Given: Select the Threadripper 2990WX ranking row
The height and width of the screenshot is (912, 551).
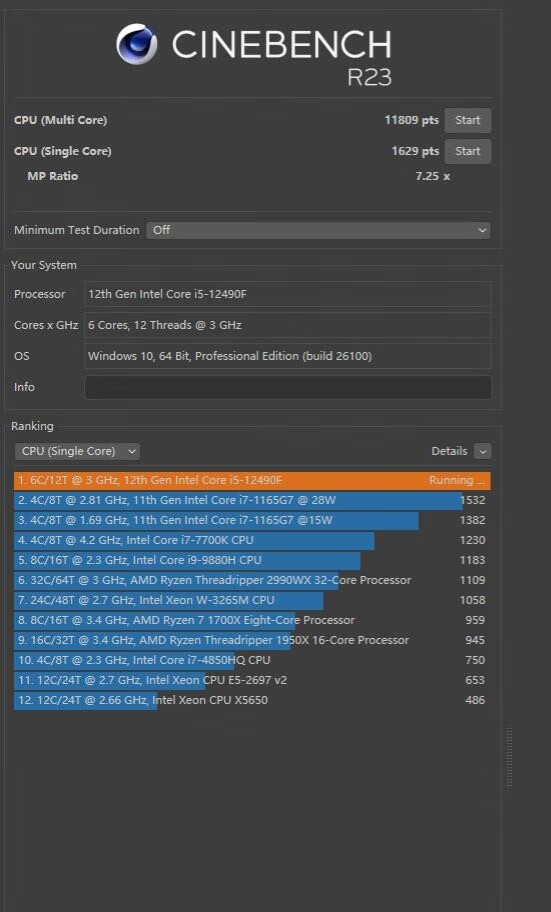Looking at the screenshot, I should 252,580.
